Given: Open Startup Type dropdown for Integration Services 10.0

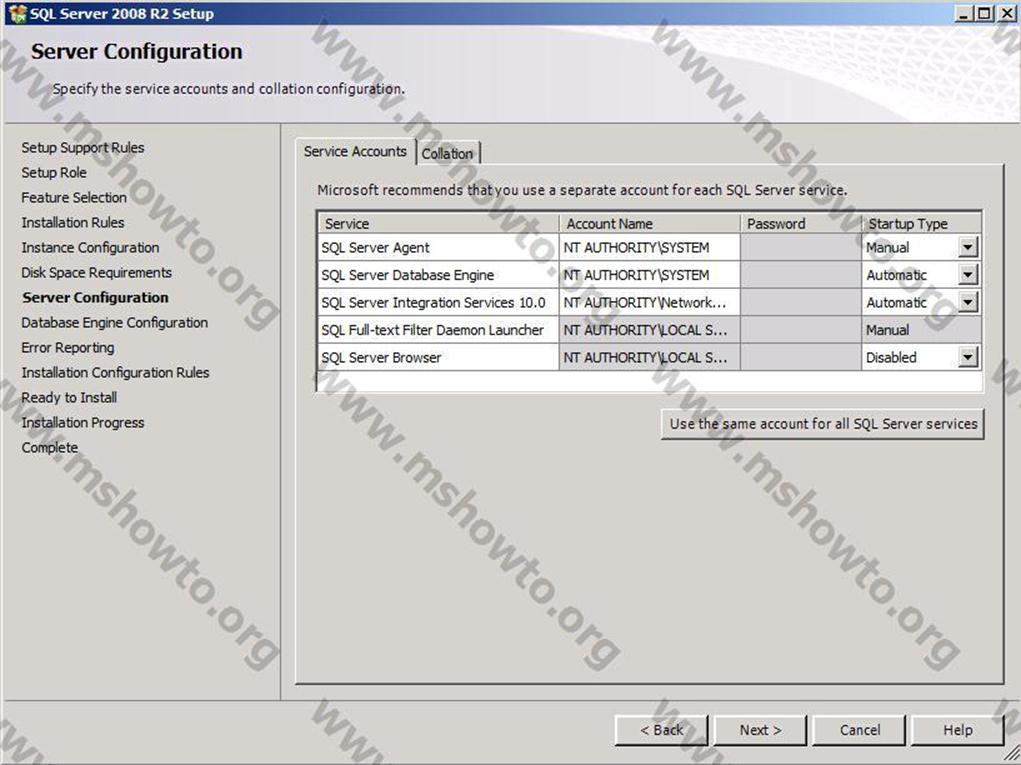Looking at the screenshot, I should [x=968, y=302].
